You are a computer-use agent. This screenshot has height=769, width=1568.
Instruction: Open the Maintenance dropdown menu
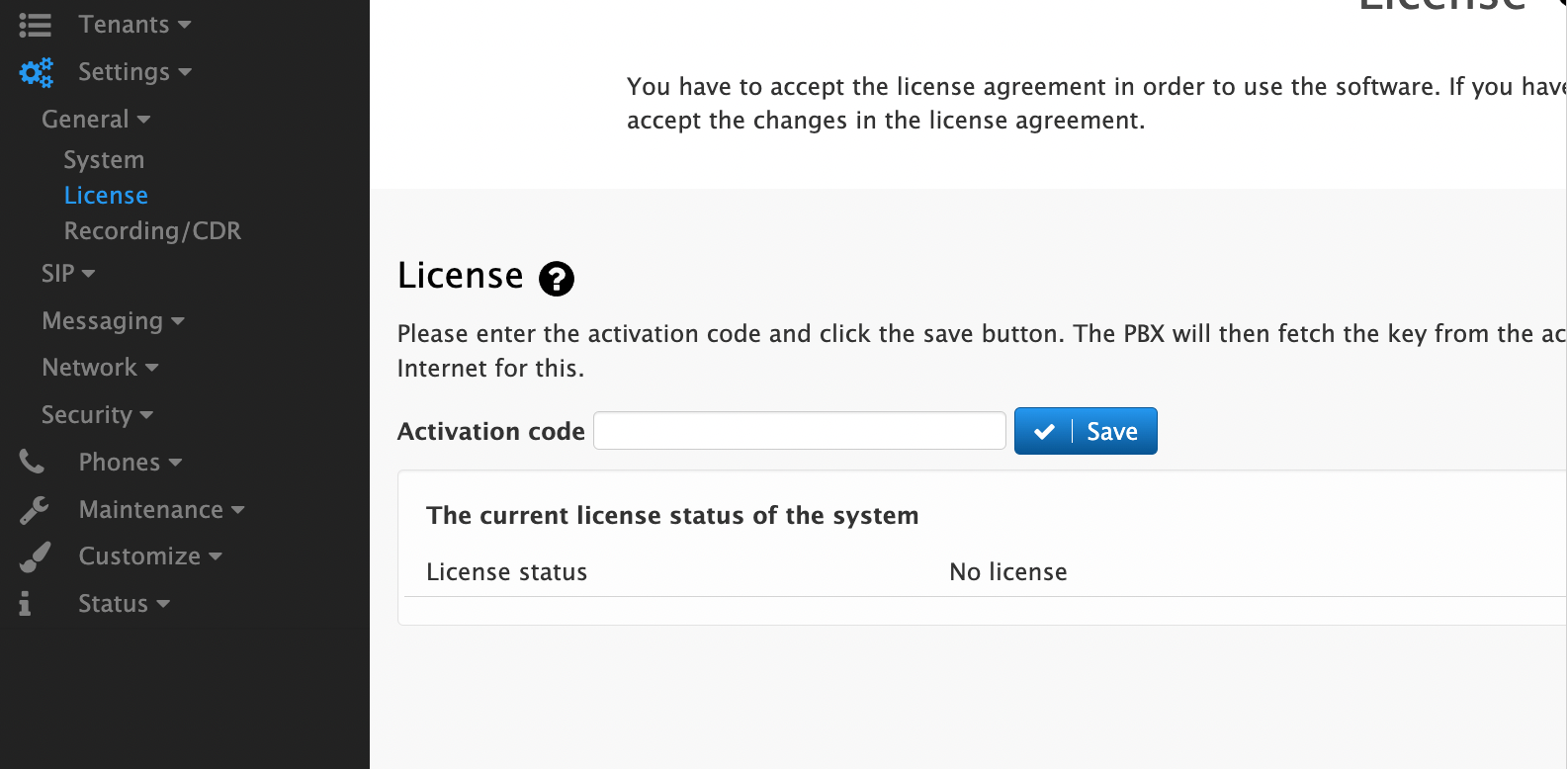pos(161,510)
